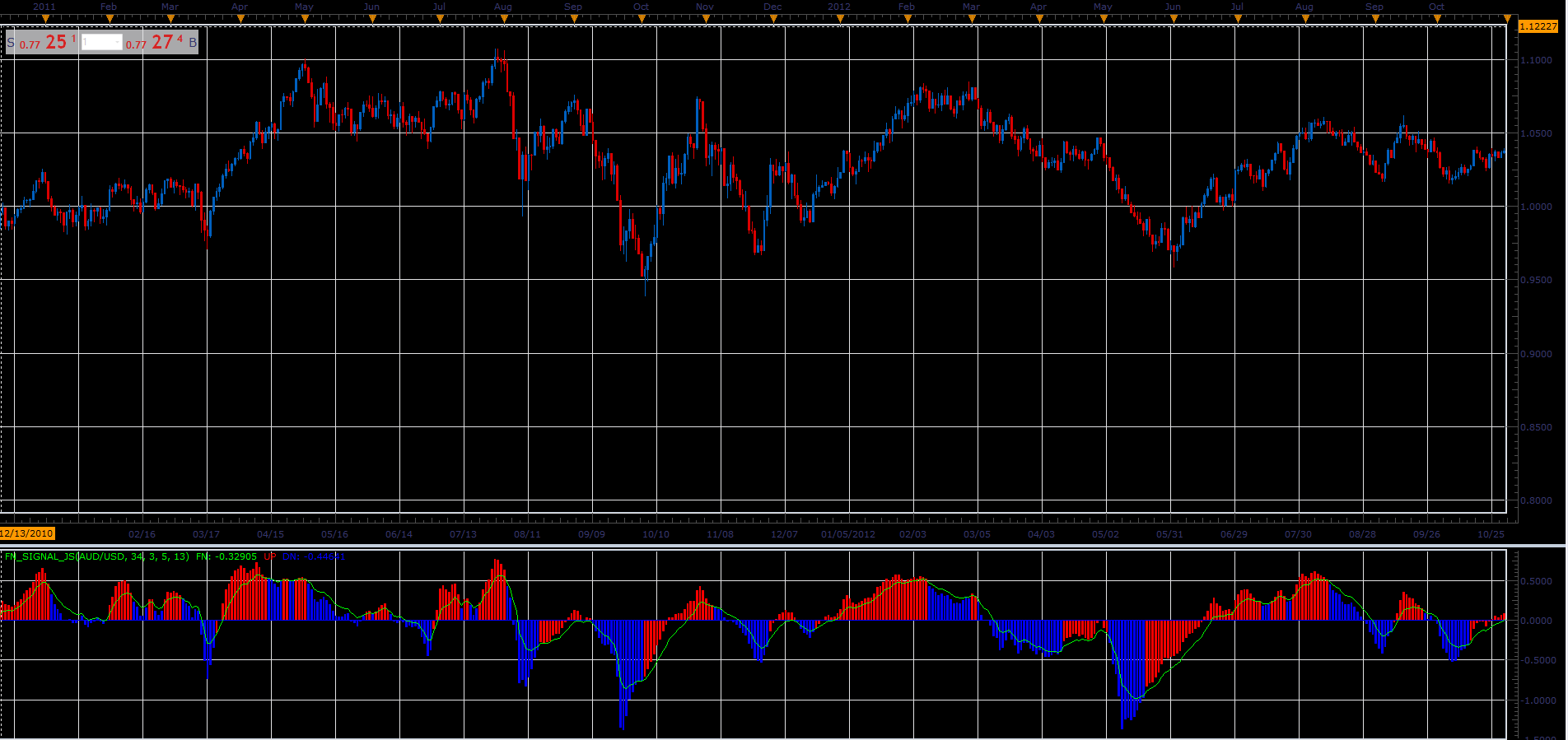The height and width of the screenshot is (740, 1568).
Task: Click the orange triangle marker under 2011
Action: 45,18
